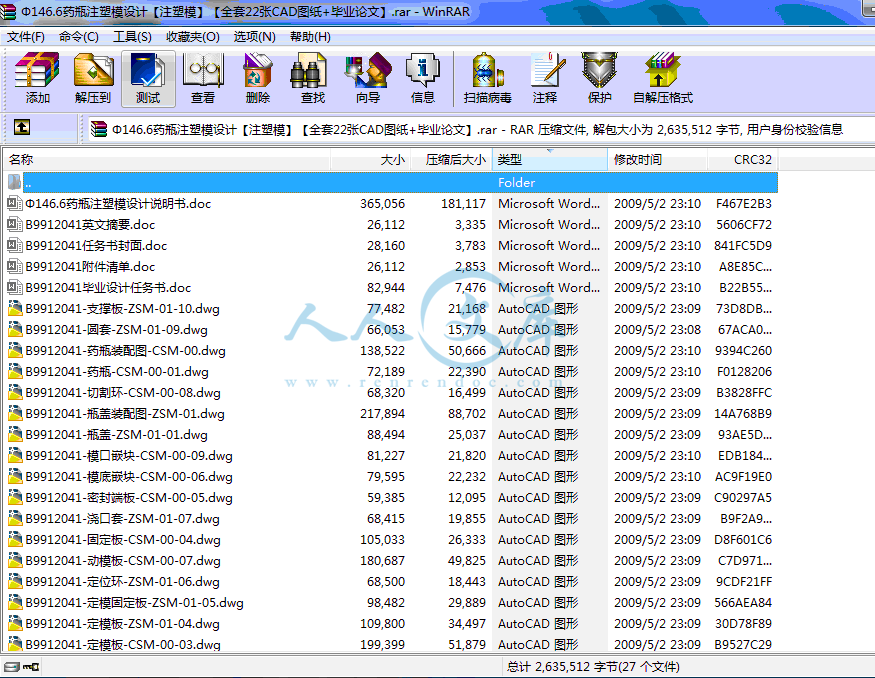Select file B9912041-瓶盖-ZSM-01-01.dwg

tap(116, 435)
